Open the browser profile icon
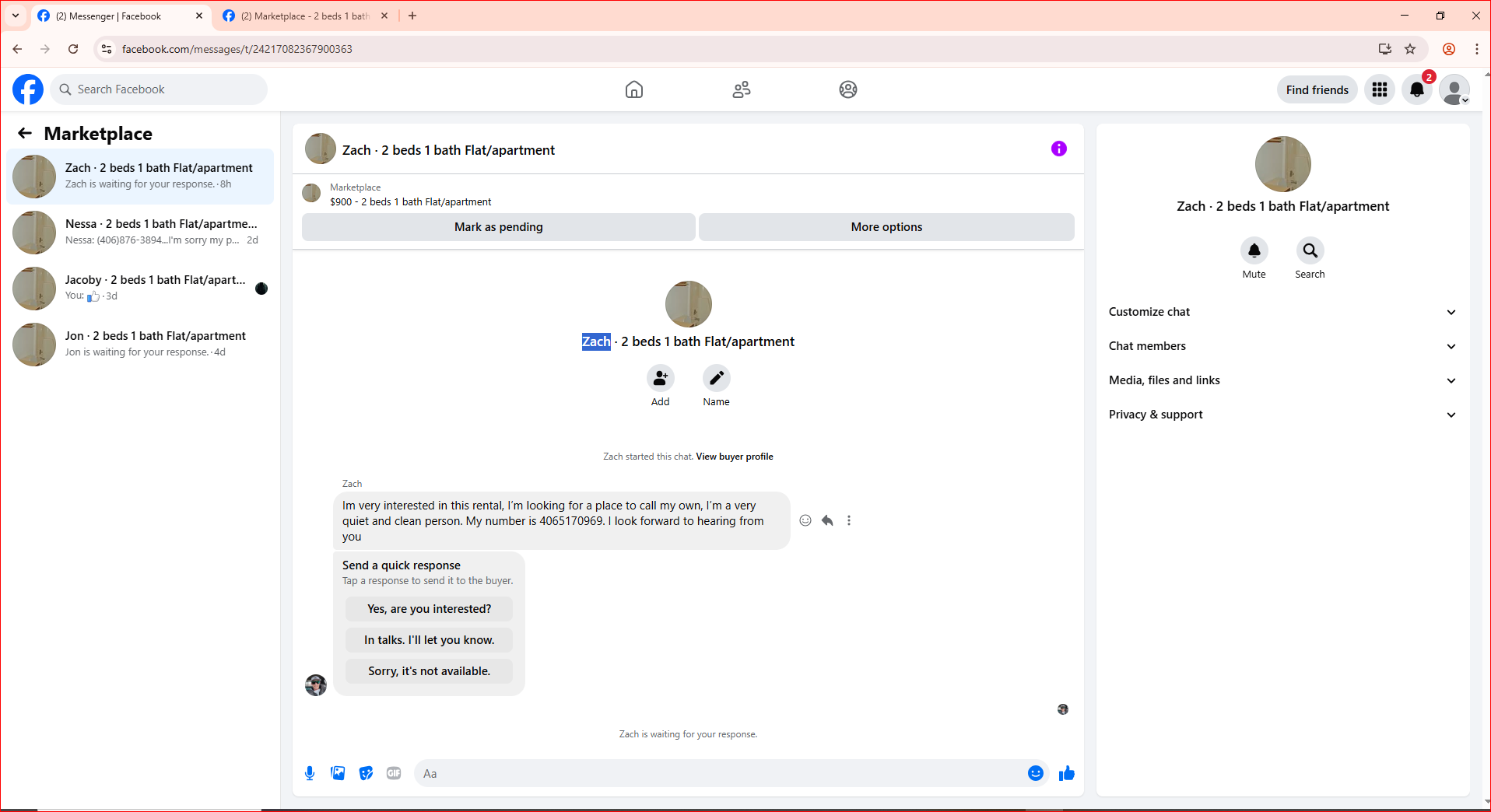 click(x=1449, y=49)
